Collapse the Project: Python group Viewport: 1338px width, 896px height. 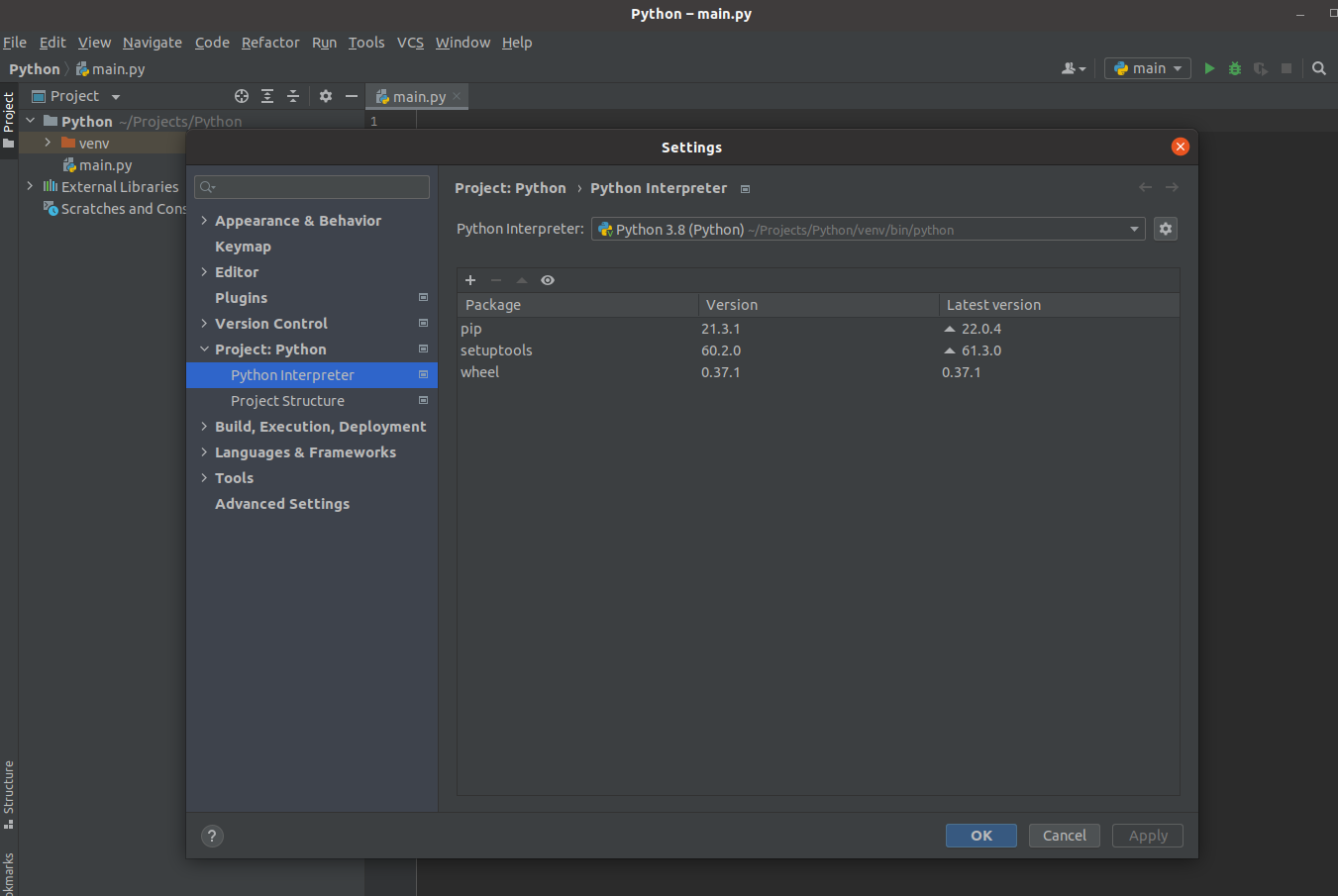[x=204, y=348]
